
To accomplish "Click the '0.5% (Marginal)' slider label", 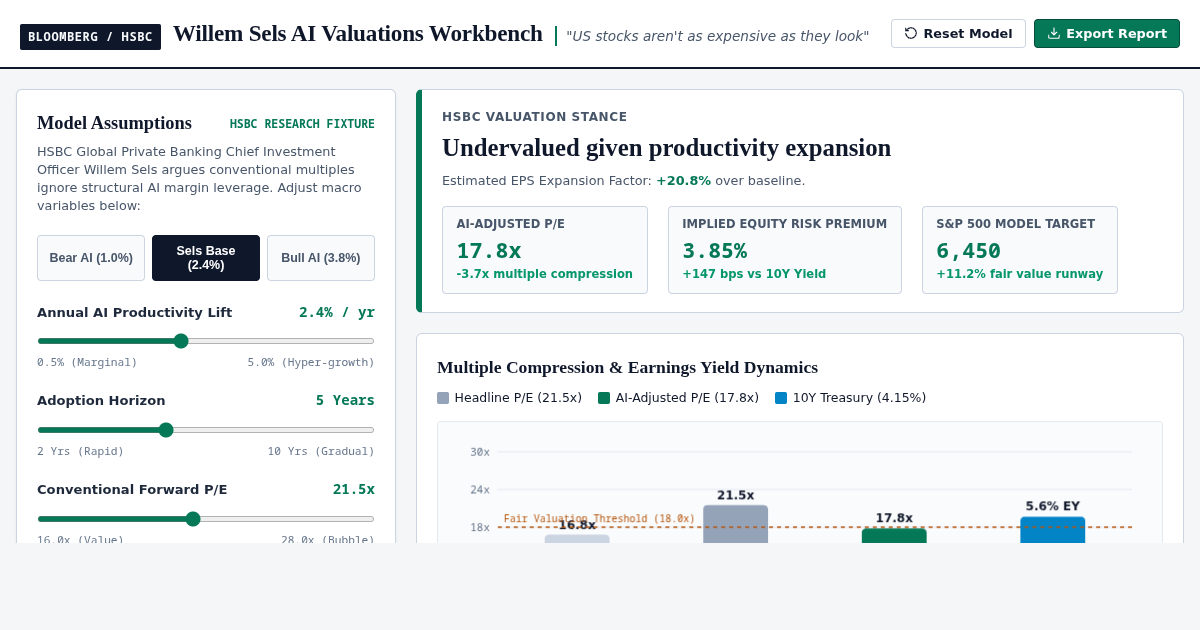I will pos(87,363).
